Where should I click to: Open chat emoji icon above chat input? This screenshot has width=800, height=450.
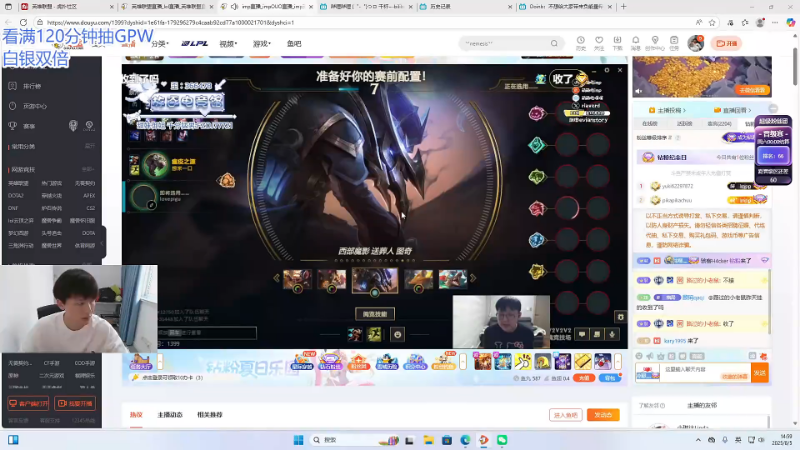coord(639,356)
